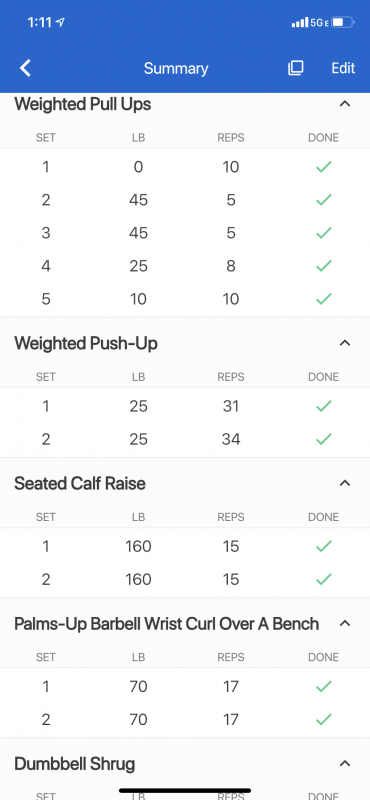Collapse the Dumbbell Shrug section
The width and height of the screenshot is (370, 800).
(x=345, y=763)
